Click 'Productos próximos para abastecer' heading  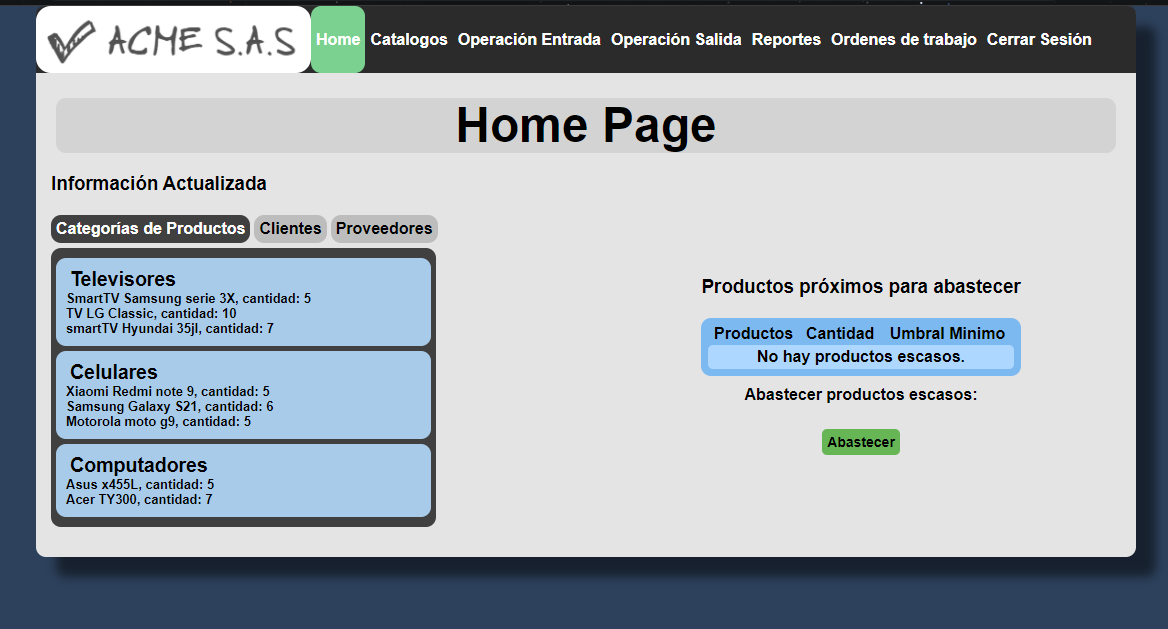click(860, 287)
